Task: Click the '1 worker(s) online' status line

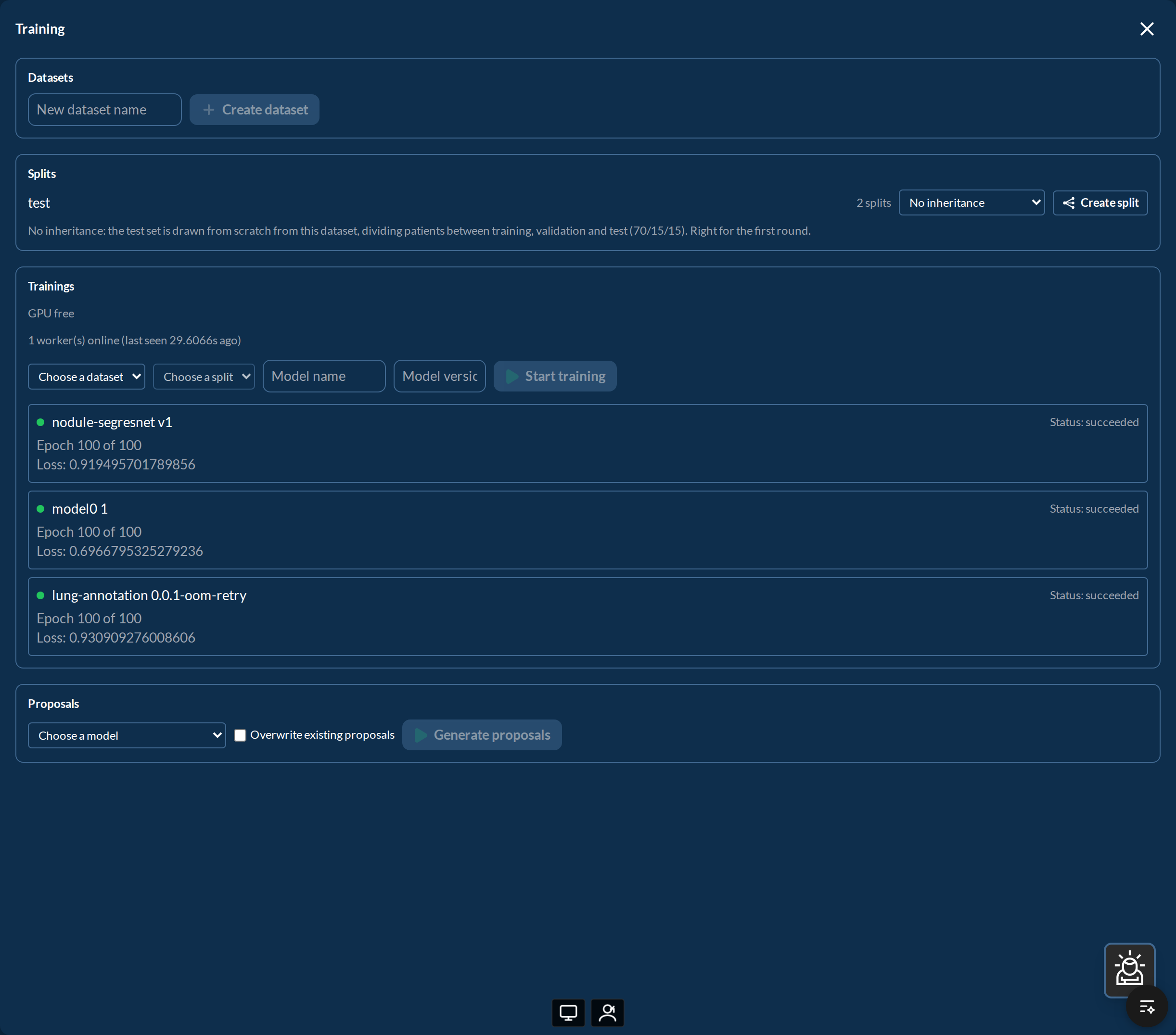Action: (x=135, y=341)
